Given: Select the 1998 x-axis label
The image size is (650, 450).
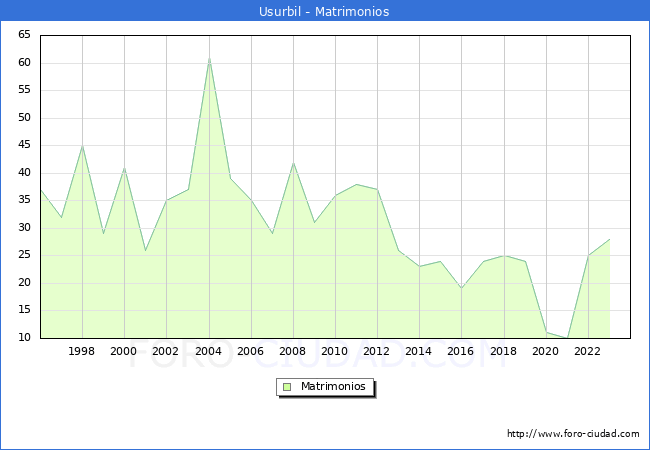Looking at the screenshot, I should 82,351.
